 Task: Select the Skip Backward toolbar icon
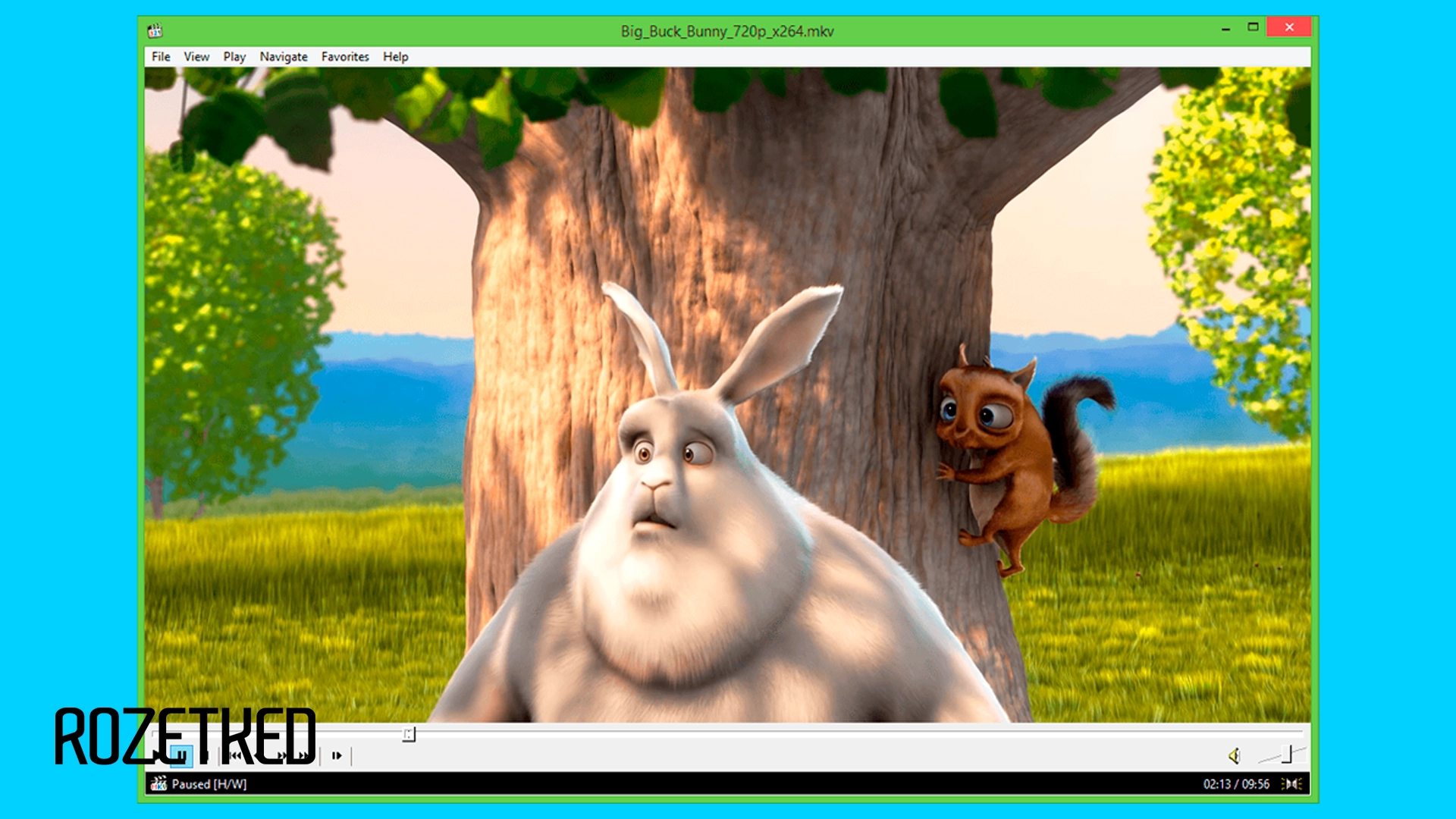(x=237, y=755)
